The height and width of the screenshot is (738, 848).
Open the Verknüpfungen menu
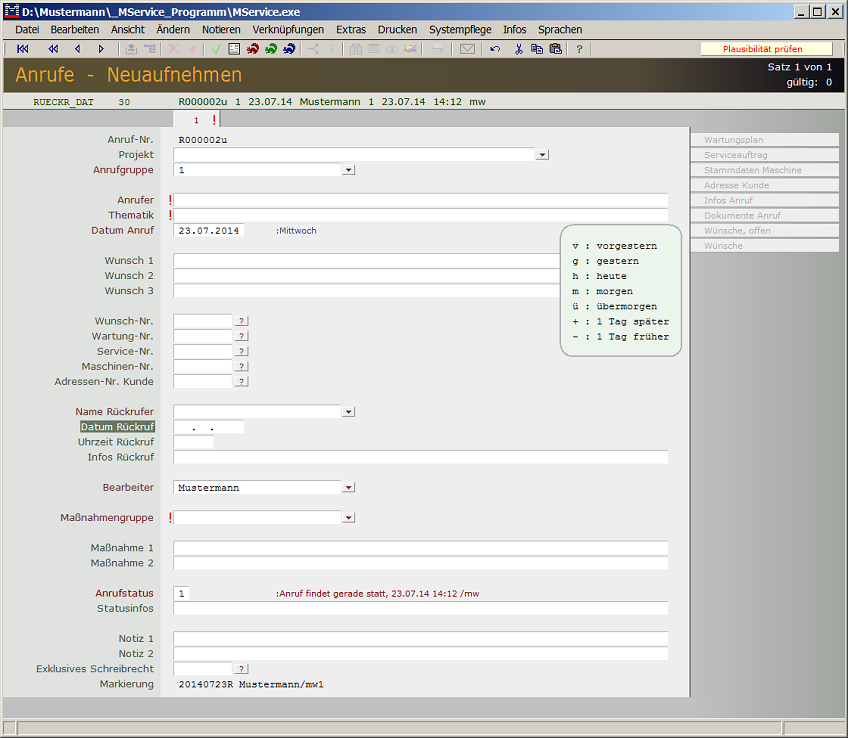[x=288, y=30]
